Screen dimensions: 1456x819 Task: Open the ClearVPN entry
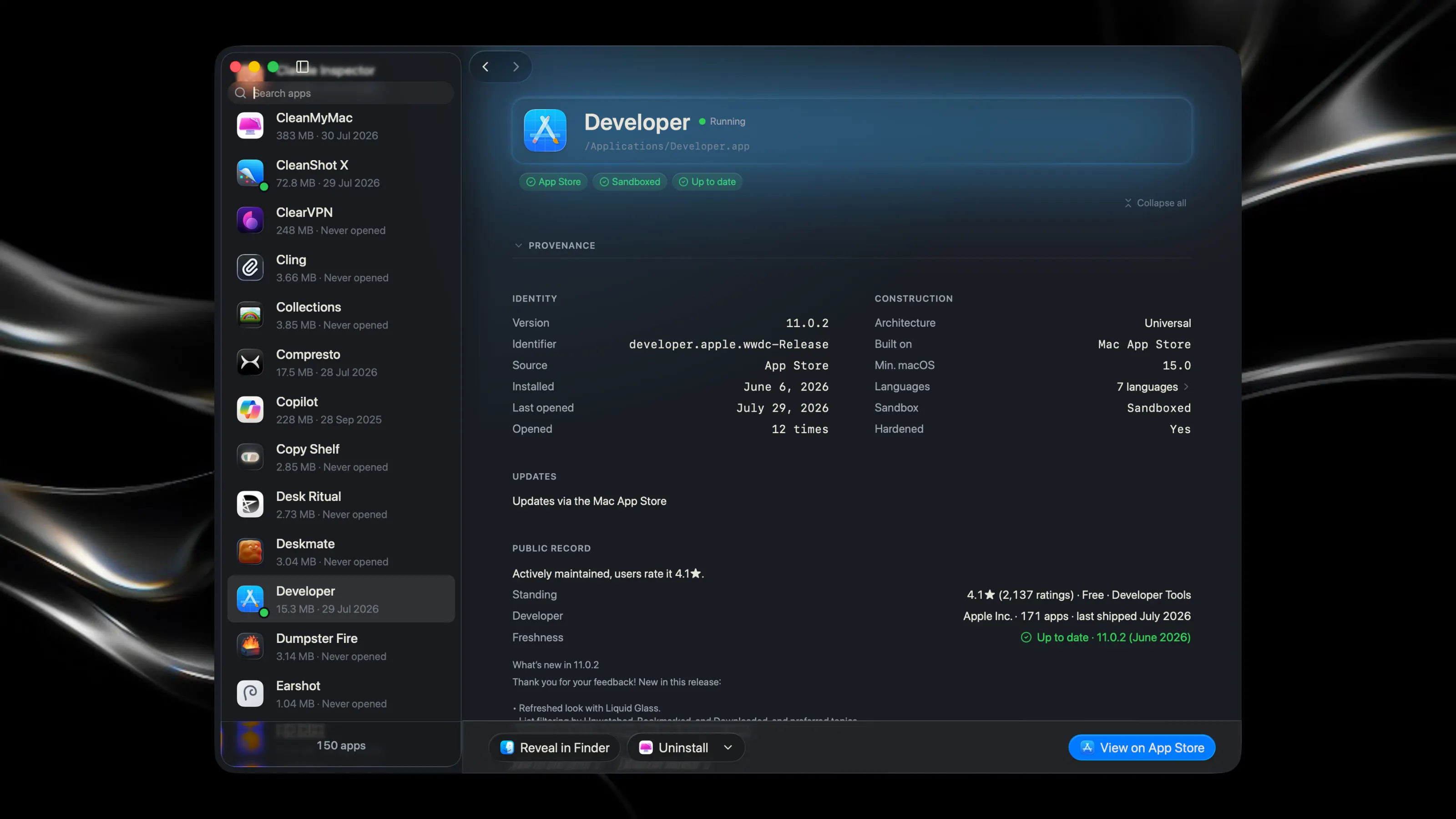click(x=341, y=221)
